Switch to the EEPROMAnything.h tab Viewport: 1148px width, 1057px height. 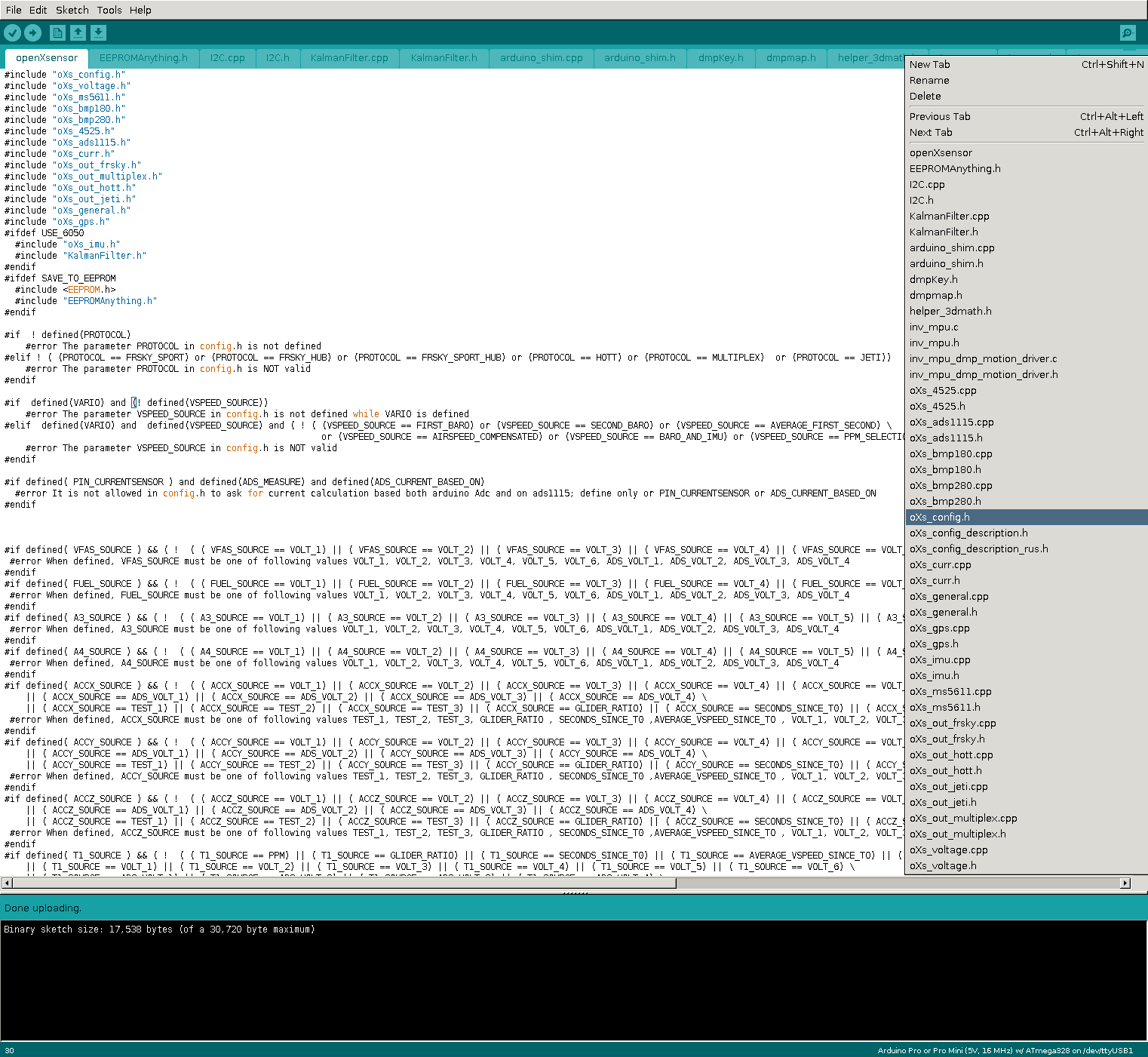(x=143, y=58)
